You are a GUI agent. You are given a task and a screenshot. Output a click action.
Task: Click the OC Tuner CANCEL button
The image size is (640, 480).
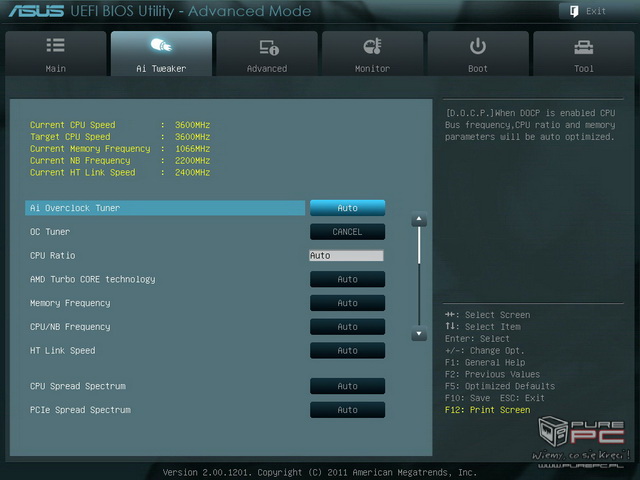(x=347, y=232)
